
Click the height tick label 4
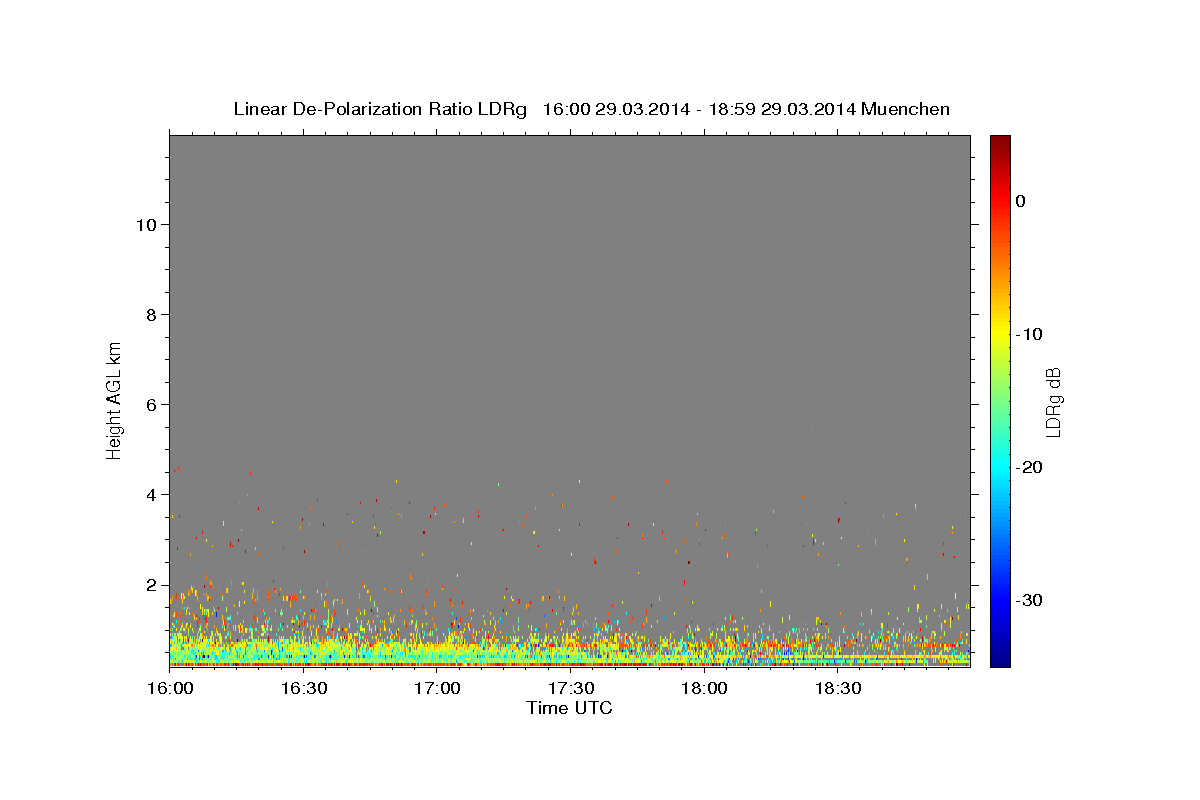pyautogui.click(x=152, y=494)
